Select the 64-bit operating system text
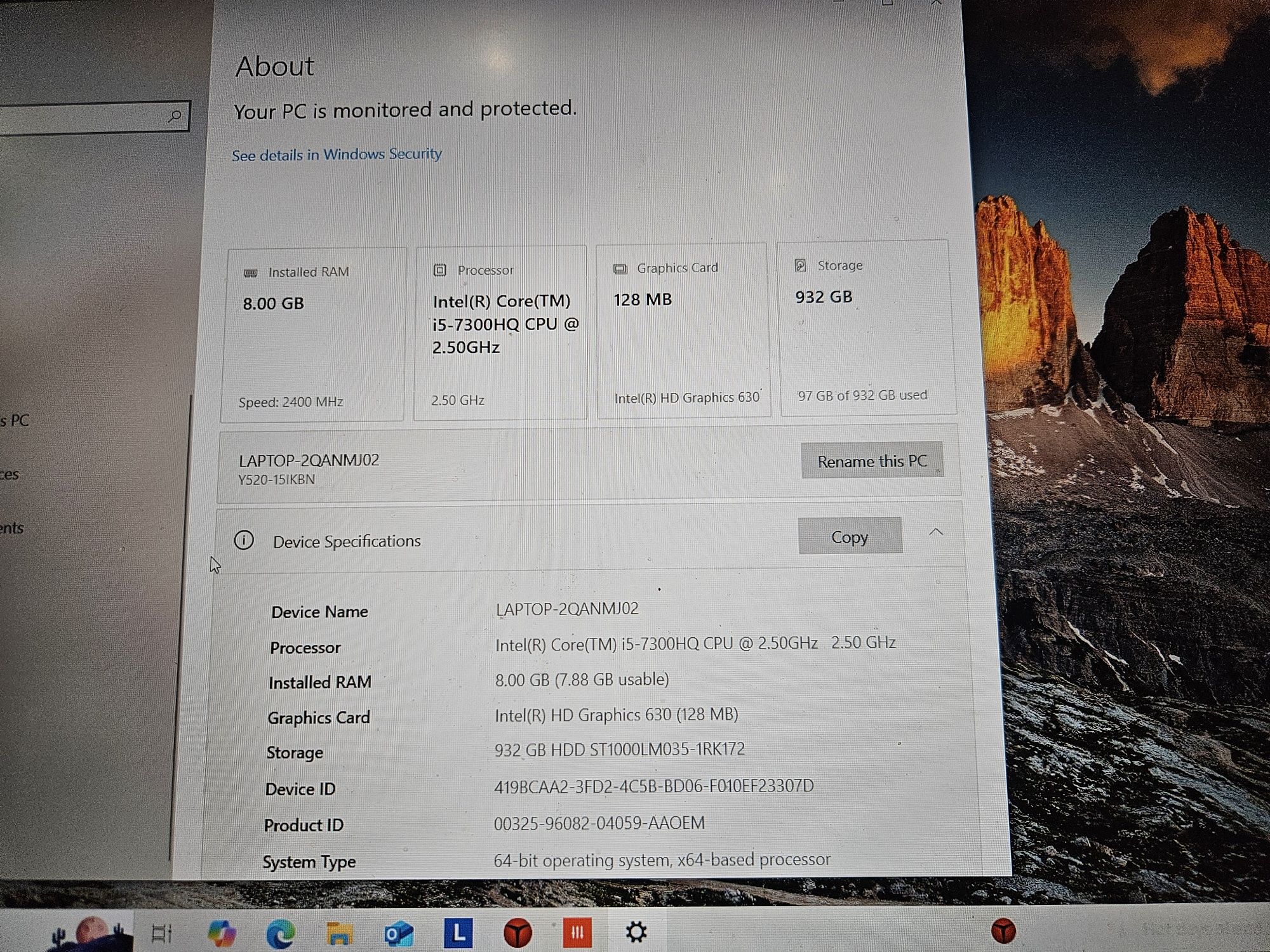Screen dimensions: 1270x952 pos(662,860)
